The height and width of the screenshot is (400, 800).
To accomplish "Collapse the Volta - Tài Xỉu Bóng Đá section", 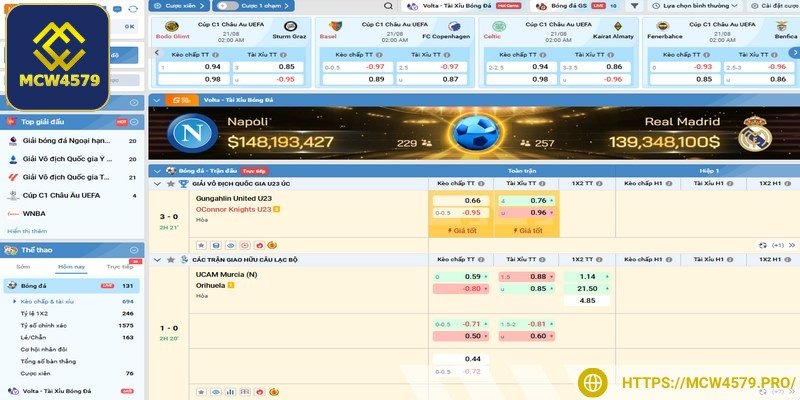I will point(157,100).
